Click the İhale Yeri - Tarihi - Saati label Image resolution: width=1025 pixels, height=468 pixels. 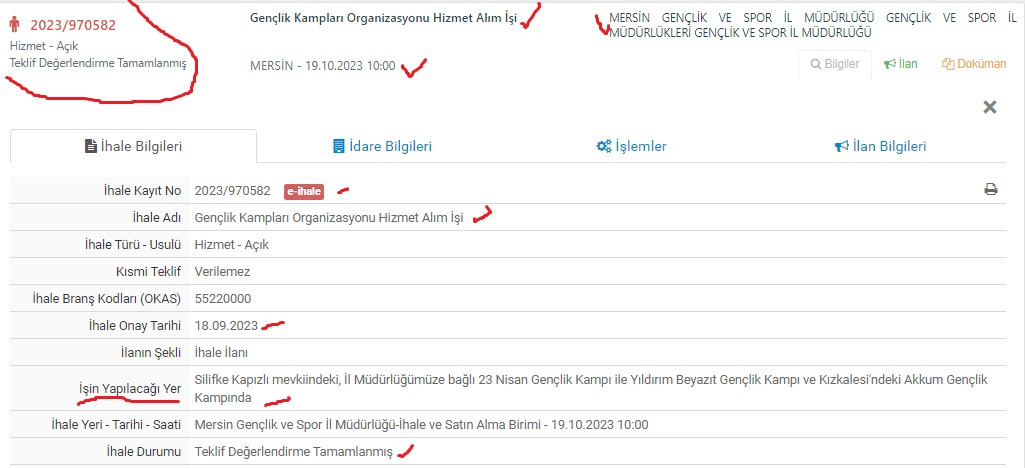pos(116,425)
